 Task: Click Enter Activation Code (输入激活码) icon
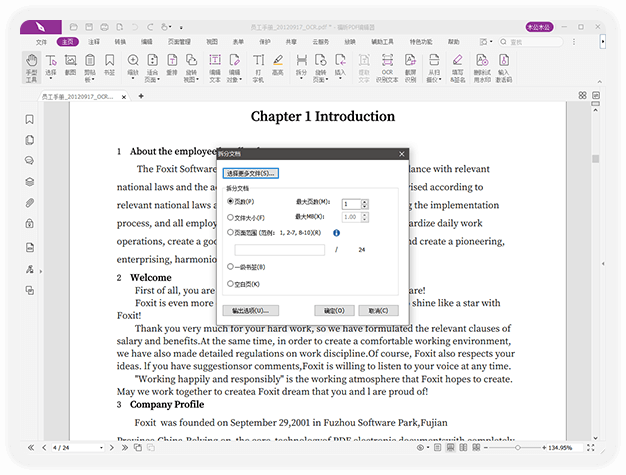(504, 61)
